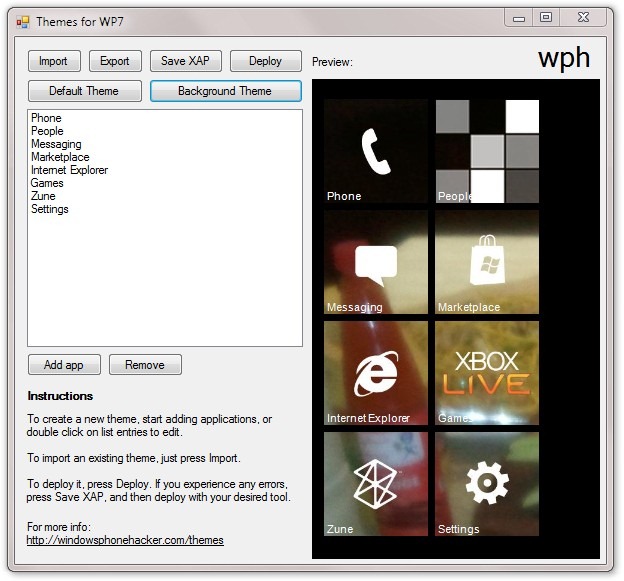This screenshot has height=581, width=624.
Task: Select the Settings gear tile
Action: [487, 484]
